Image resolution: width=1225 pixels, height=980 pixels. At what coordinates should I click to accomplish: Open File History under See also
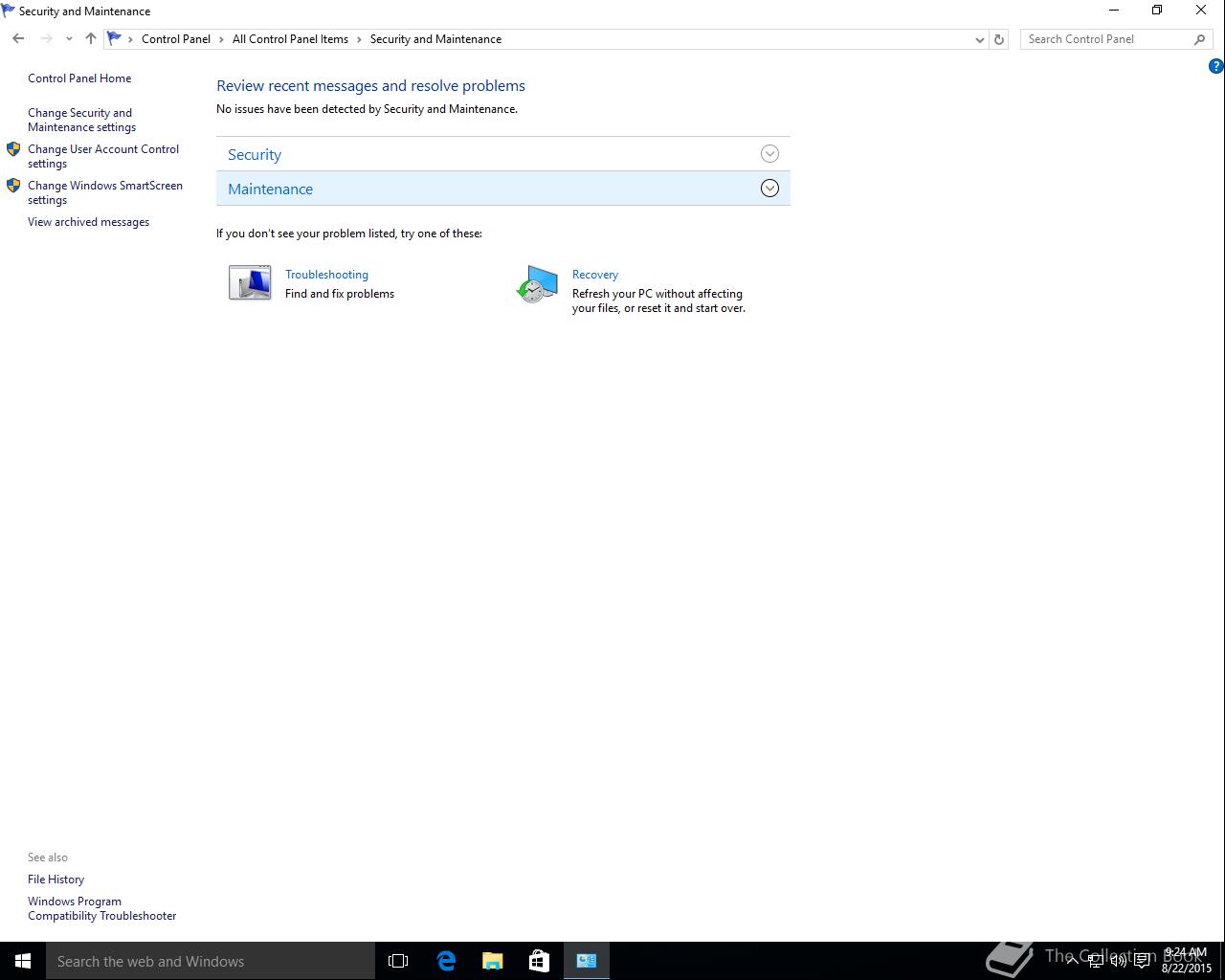pyautogui.click(x=56, y=880)
